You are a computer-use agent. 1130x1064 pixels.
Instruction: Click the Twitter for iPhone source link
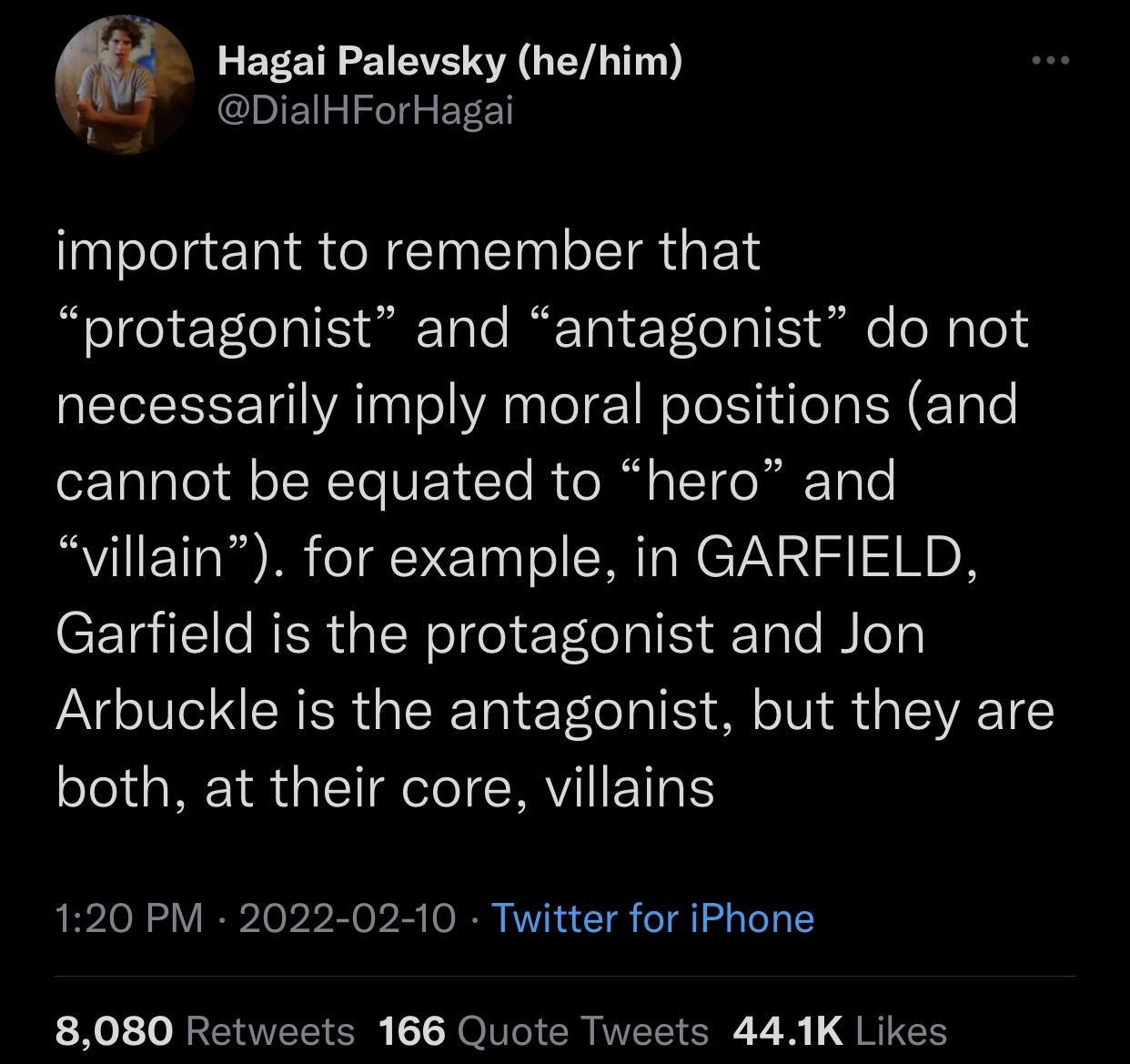coord(652,918)
